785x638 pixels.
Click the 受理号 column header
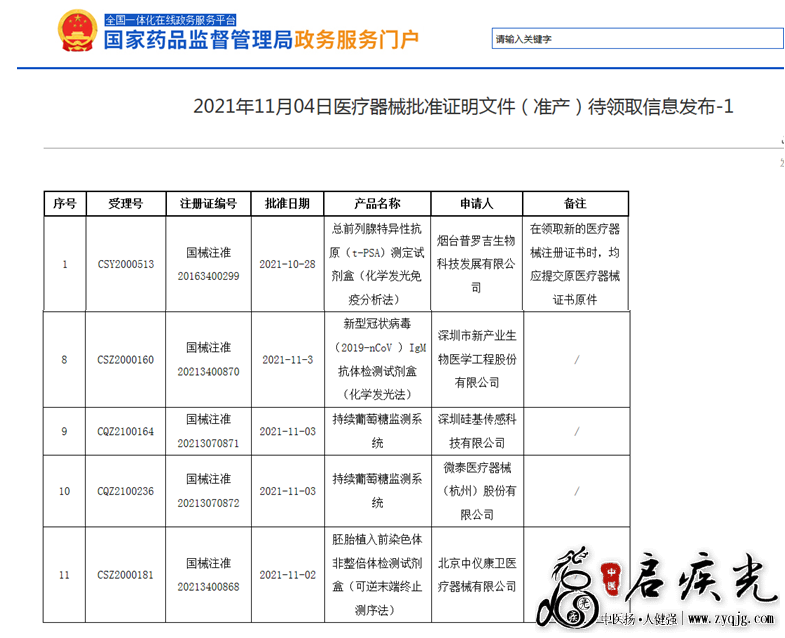[x=126, y=203]
